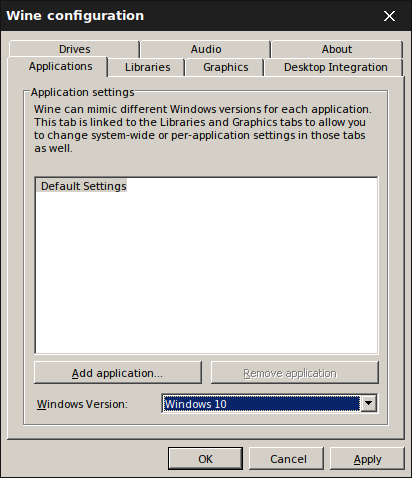The height and width of the screenshot is (478, 412).
Task: Select the Applications tab
Action: click(x=60, y=66)
